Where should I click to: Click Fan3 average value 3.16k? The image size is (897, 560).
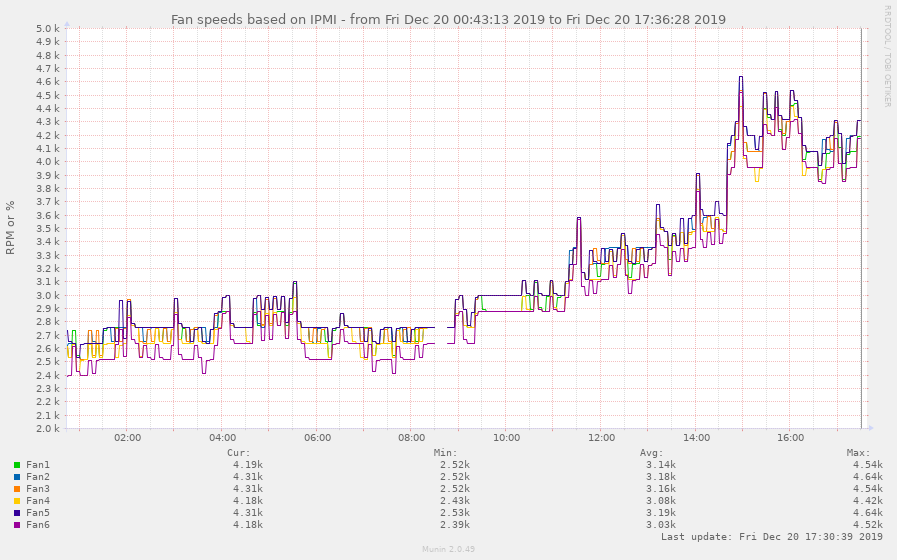(661, 489)
